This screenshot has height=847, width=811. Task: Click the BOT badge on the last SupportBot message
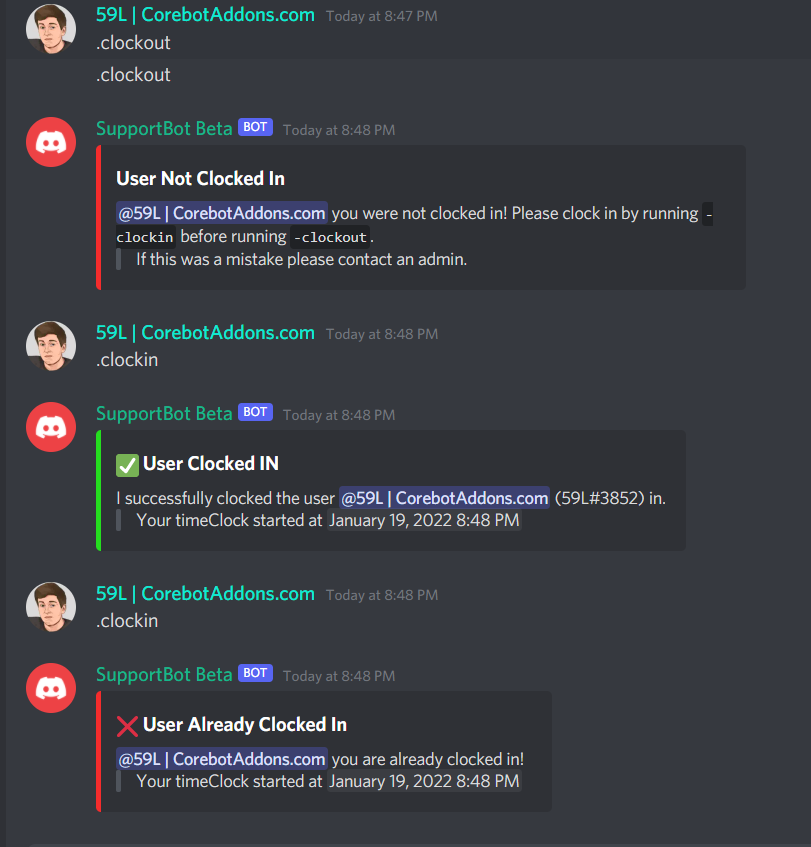point(255,673)
